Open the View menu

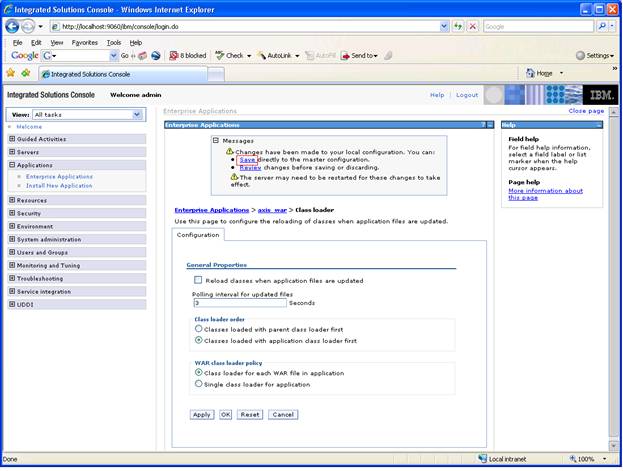coord(57,43)
